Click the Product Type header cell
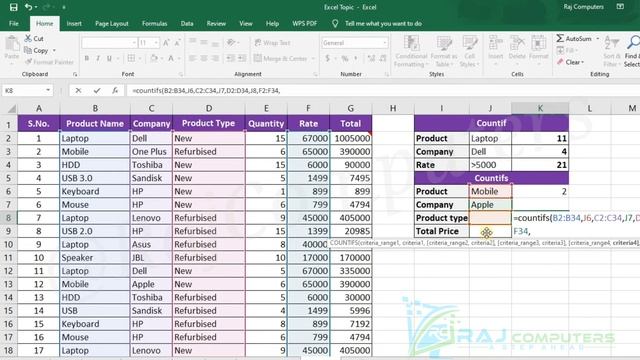The width and height of the screenshot is (640, 360). (x=209, y=123)
